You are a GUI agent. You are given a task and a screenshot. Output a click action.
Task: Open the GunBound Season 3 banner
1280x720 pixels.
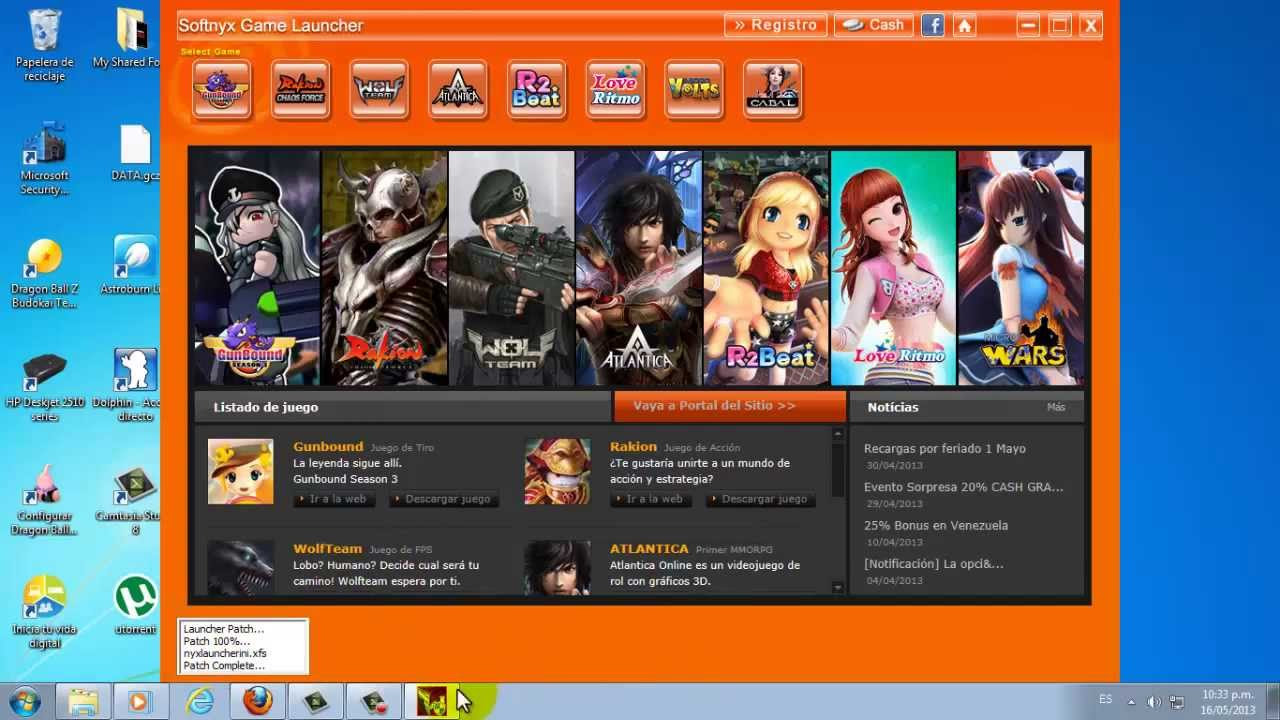[x=257, y=267]
